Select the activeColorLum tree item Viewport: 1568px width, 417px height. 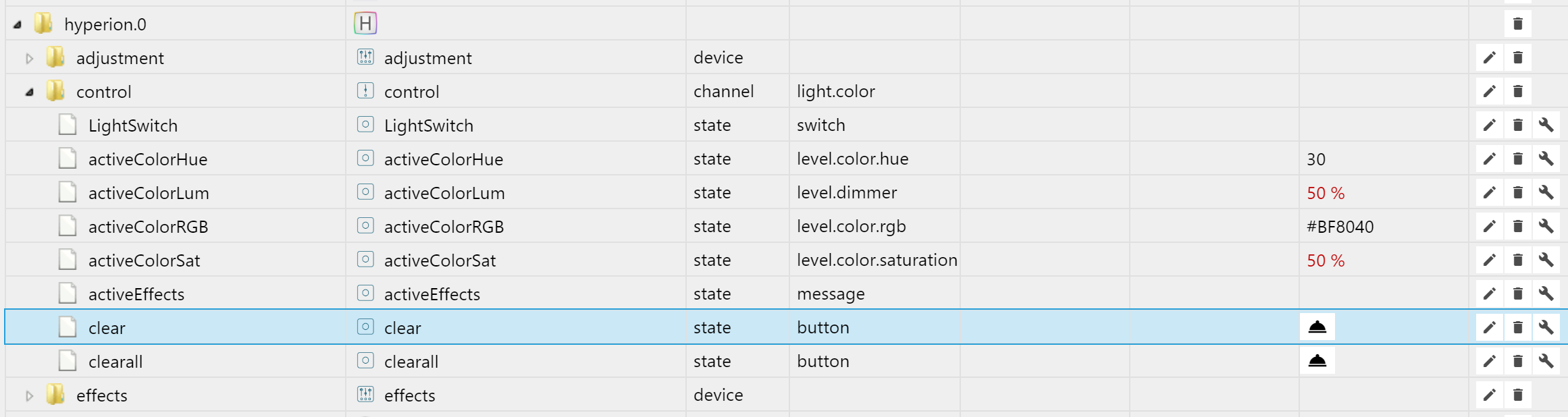pyautogui.click(x=148, y=193)
